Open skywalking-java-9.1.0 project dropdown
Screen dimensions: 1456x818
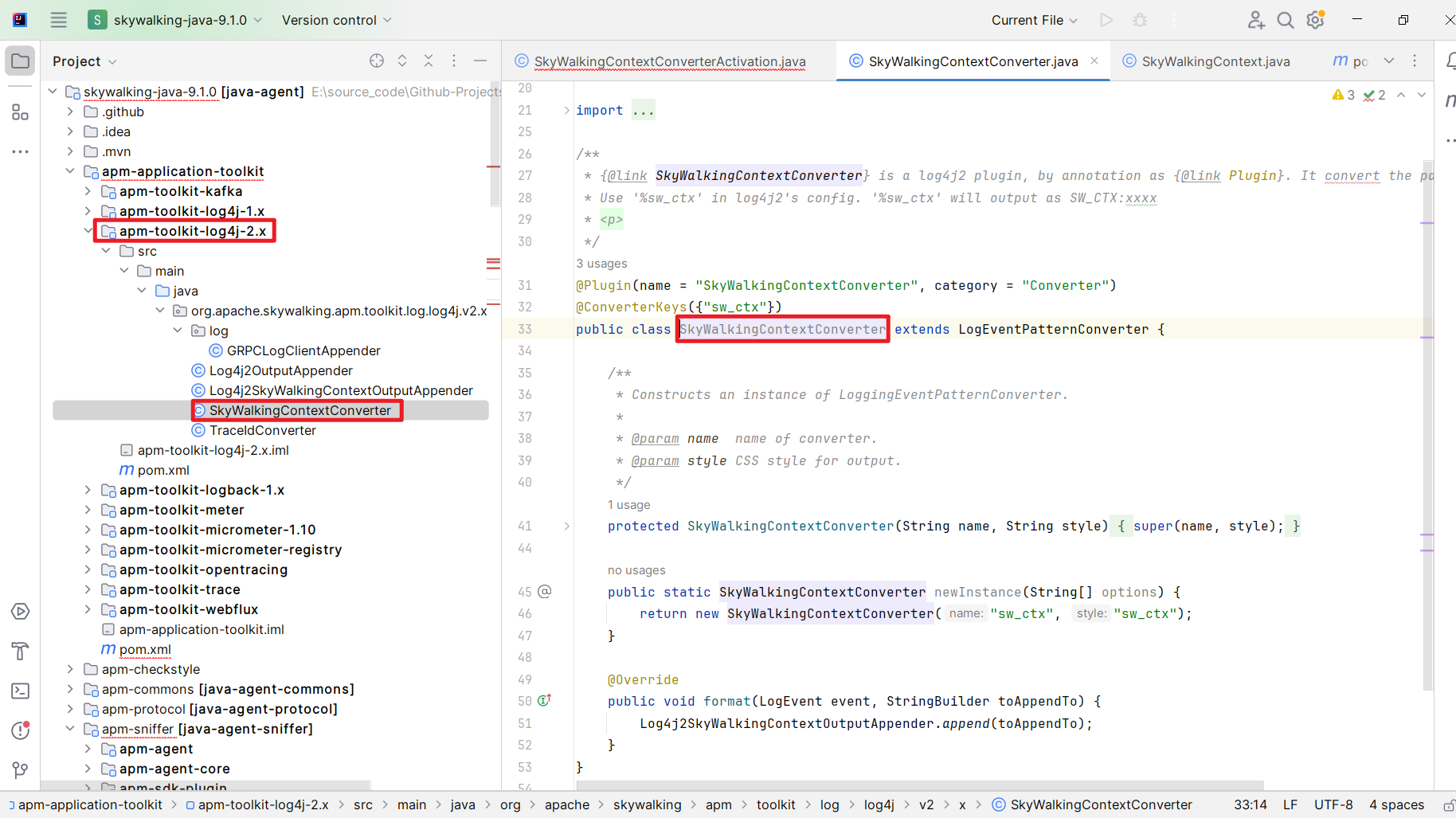[175, 20]
